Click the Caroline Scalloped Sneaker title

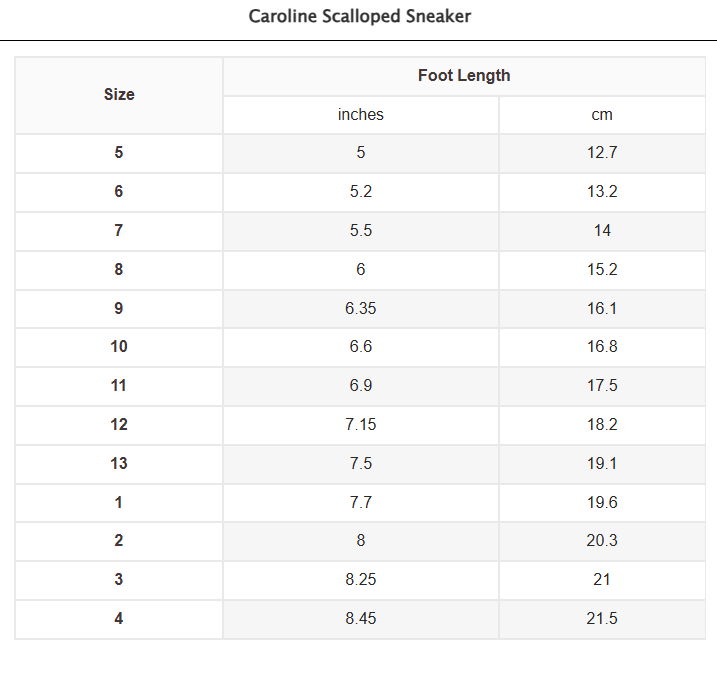pyautogui.click(x=359, y=16)
